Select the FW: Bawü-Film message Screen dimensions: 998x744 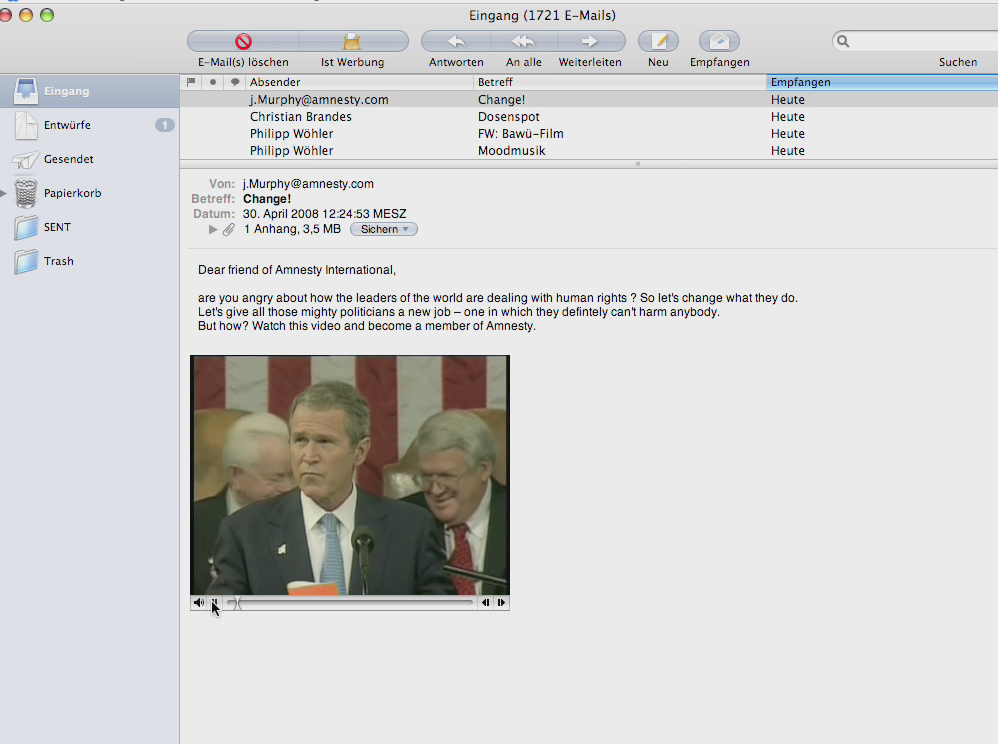589,134
